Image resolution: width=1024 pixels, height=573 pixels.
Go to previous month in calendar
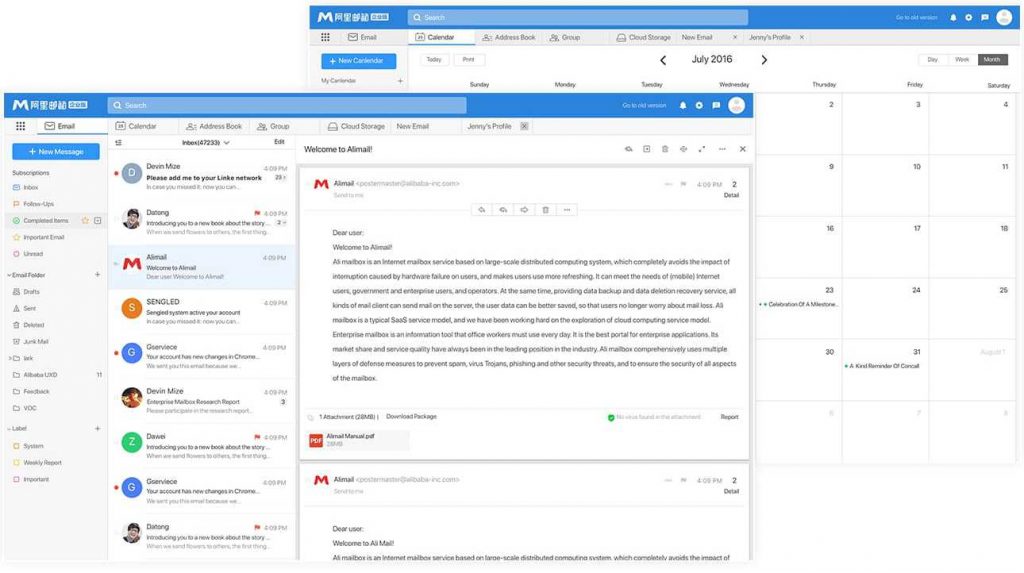pos(663,60)
